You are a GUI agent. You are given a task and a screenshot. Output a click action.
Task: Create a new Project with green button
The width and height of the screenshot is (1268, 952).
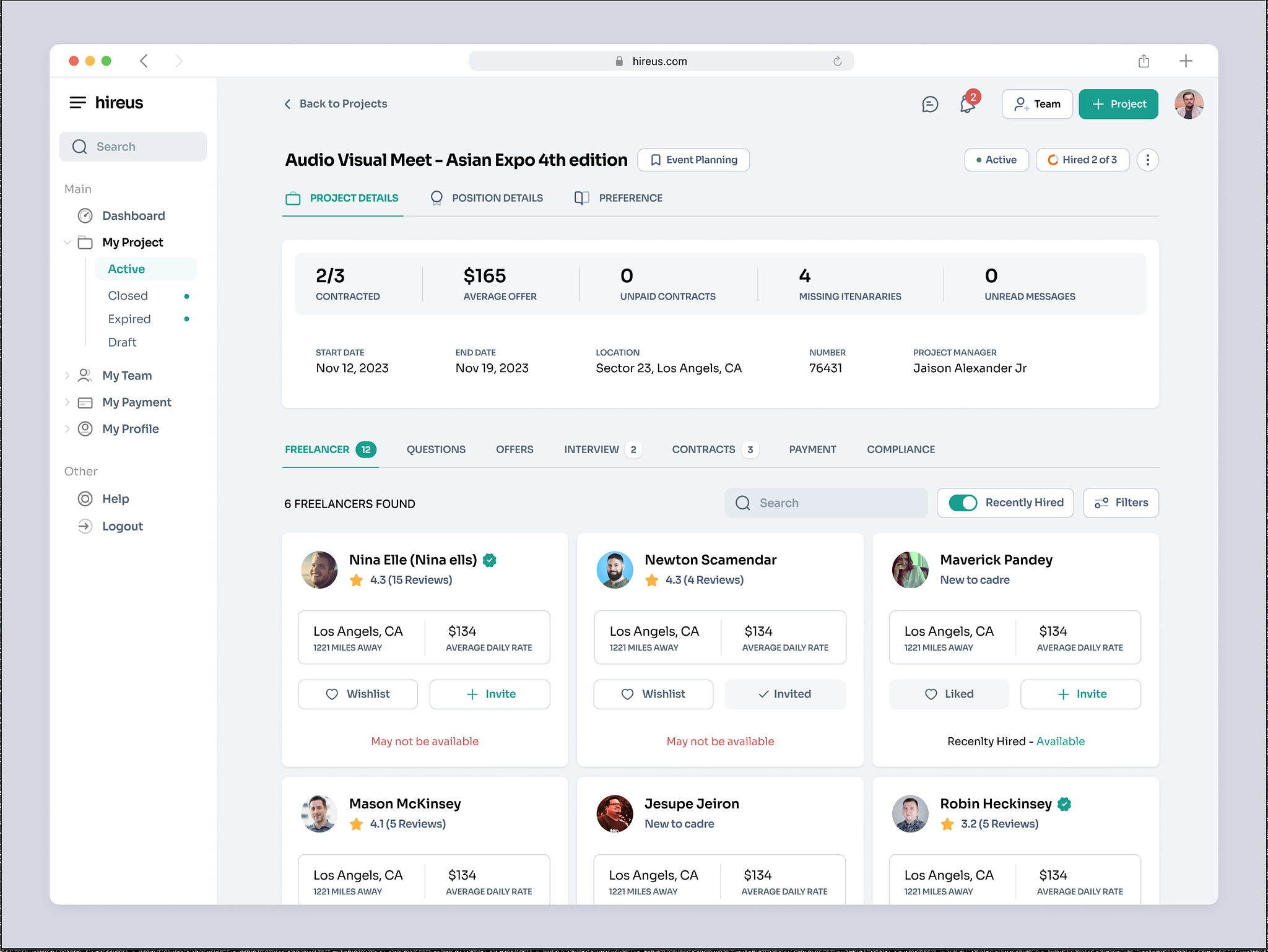tap(1118, 104)
